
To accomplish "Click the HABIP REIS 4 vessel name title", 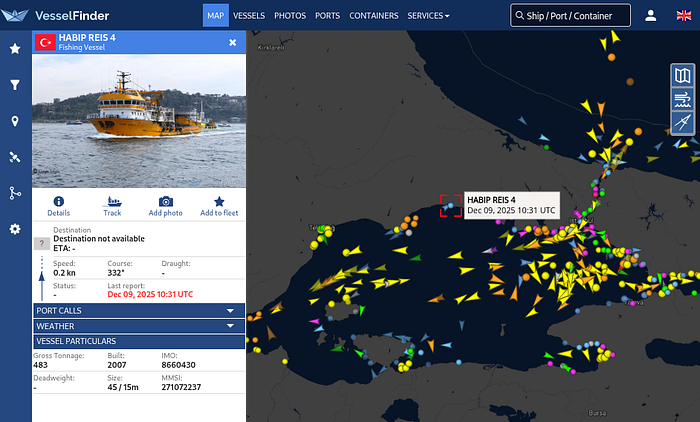I will tap(87, 38).
